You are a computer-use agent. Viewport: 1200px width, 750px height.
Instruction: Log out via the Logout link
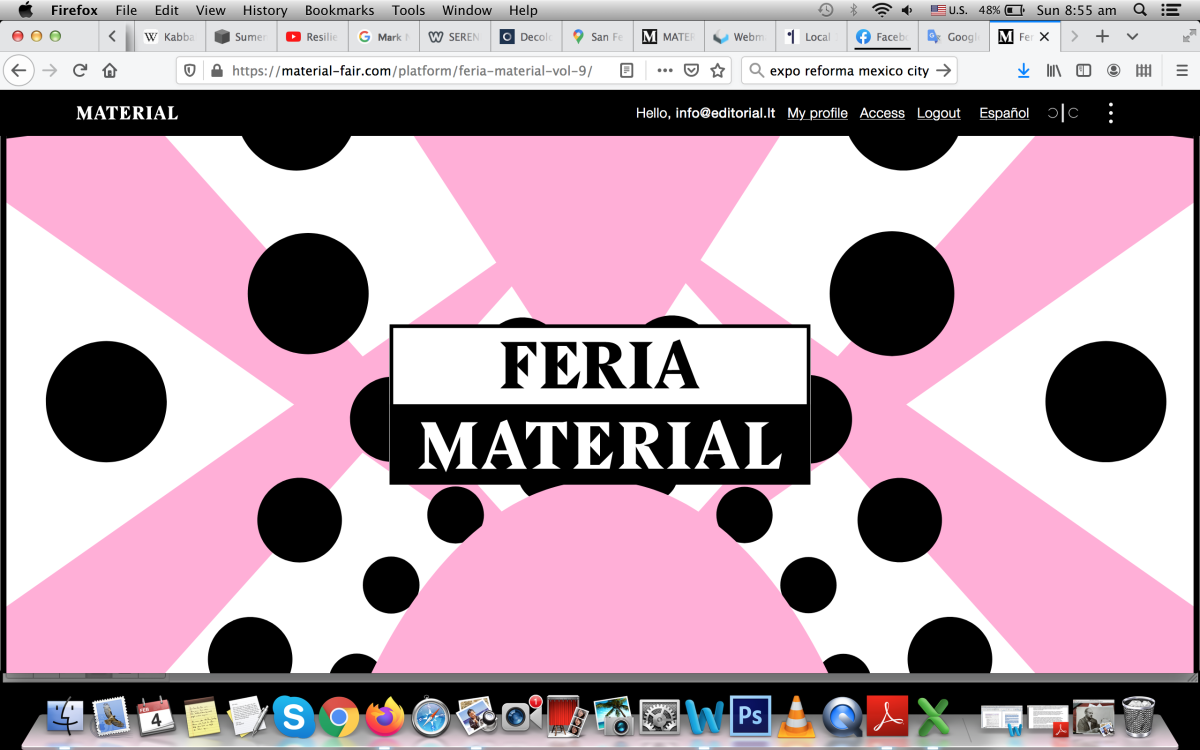(x=939, y=113)
